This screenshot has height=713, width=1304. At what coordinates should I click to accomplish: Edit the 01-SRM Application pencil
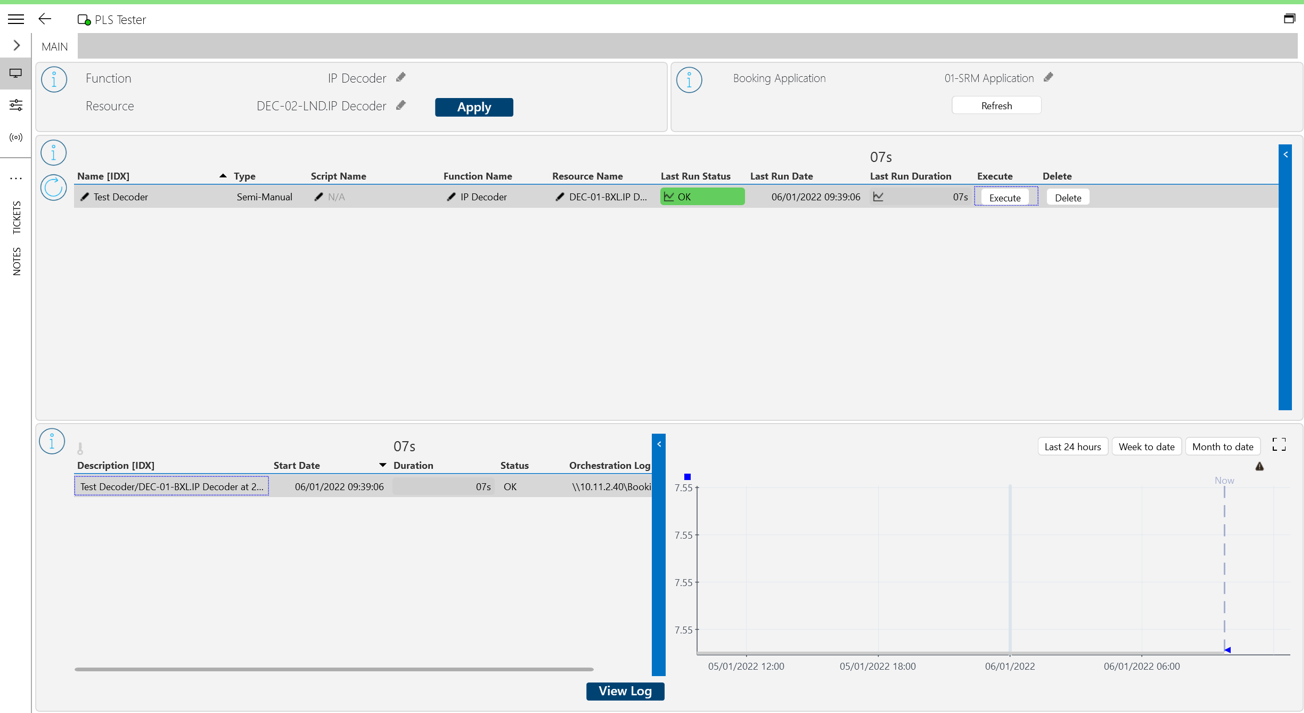(x=1048, y=77)
